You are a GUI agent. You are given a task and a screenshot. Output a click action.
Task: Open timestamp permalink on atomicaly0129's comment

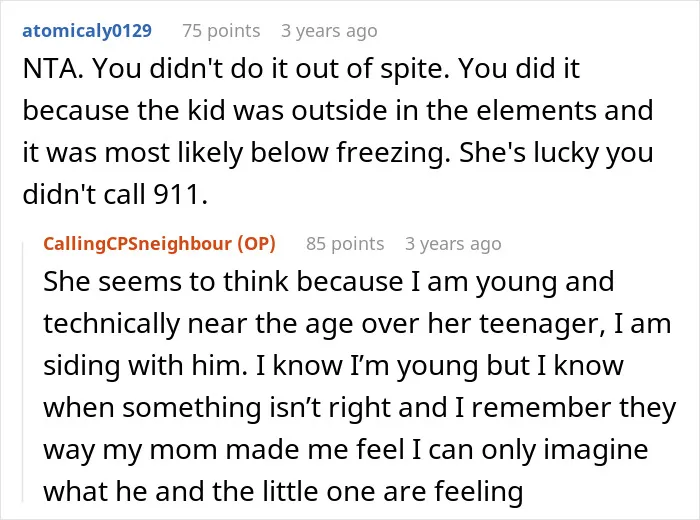click(329, 31)
